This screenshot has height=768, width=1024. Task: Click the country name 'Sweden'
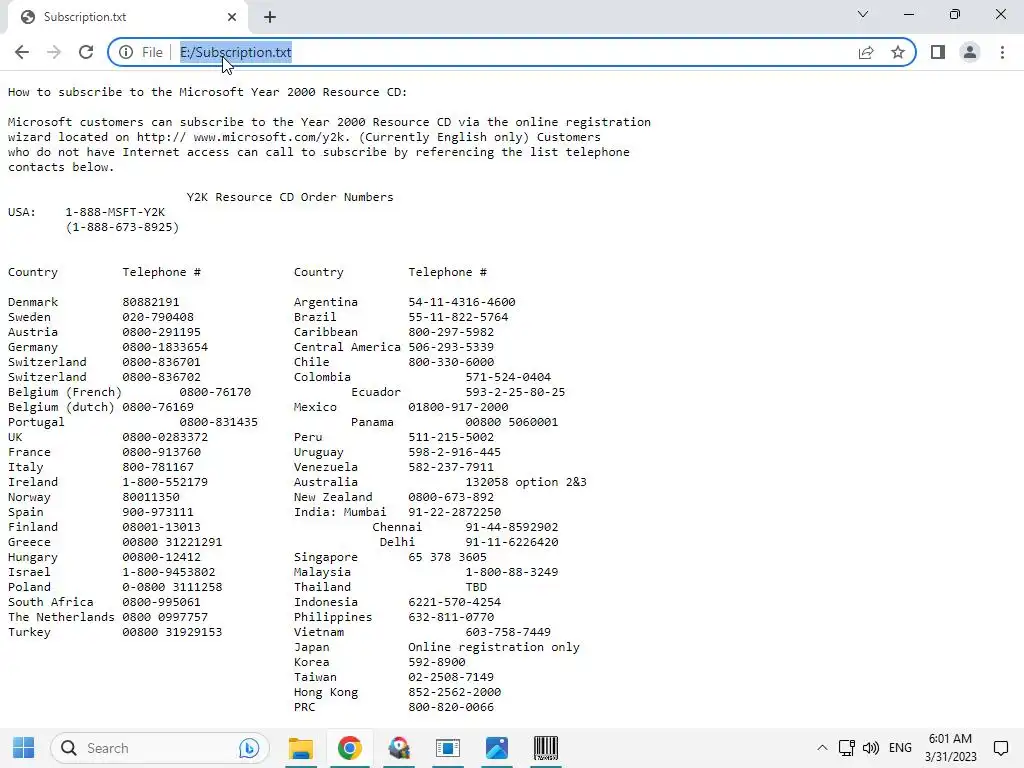(x=29, y=317)
